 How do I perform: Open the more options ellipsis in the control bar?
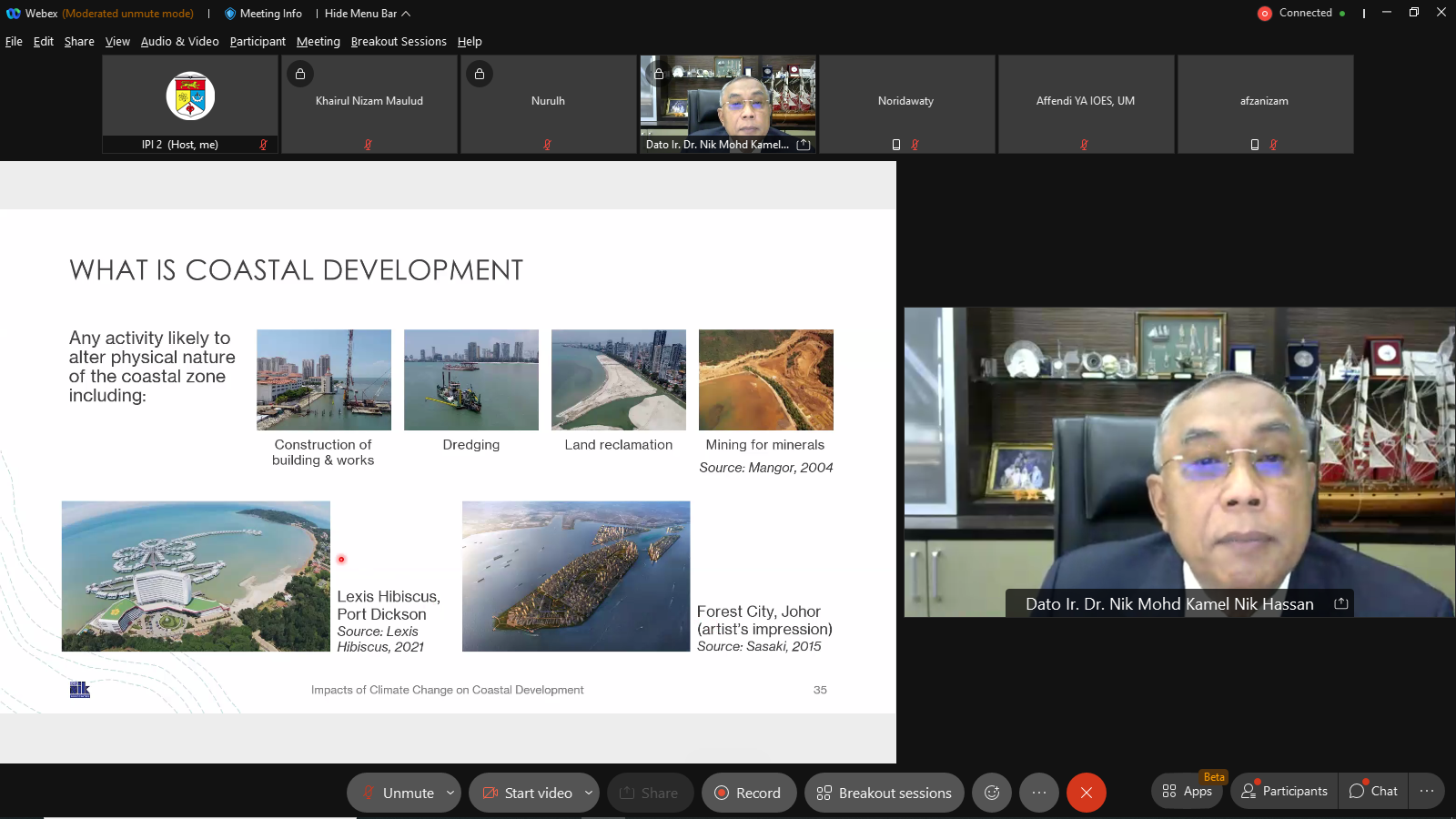tap(1039, 793)
